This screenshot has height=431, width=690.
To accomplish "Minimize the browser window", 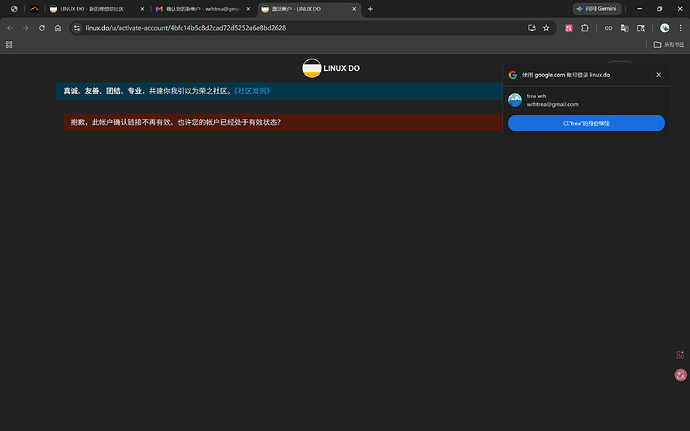I will pyautogui.click(x=639, y=9).
